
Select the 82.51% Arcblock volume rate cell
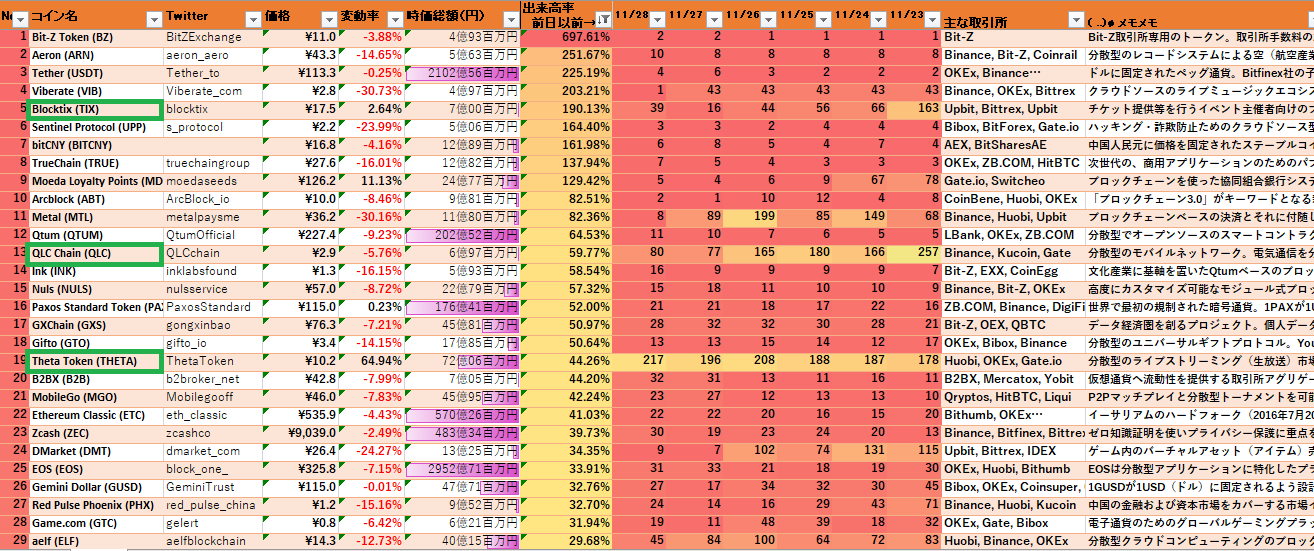[x=566, y=199]
